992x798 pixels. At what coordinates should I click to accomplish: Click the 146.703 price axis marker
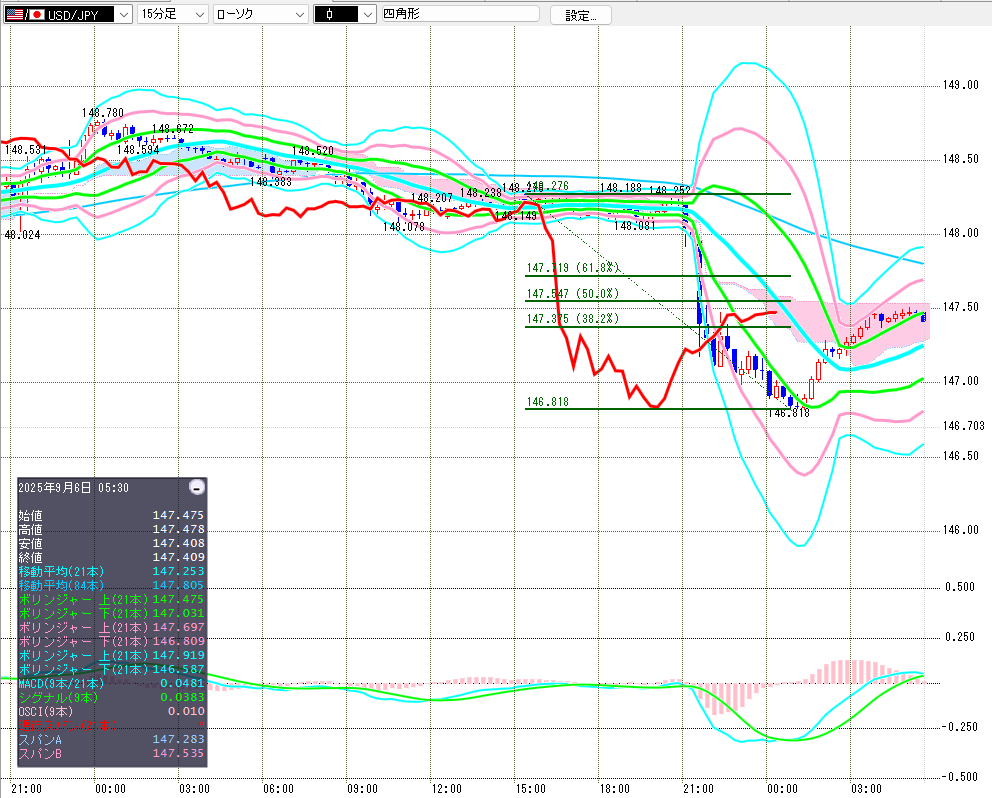[x=964, y=426]
